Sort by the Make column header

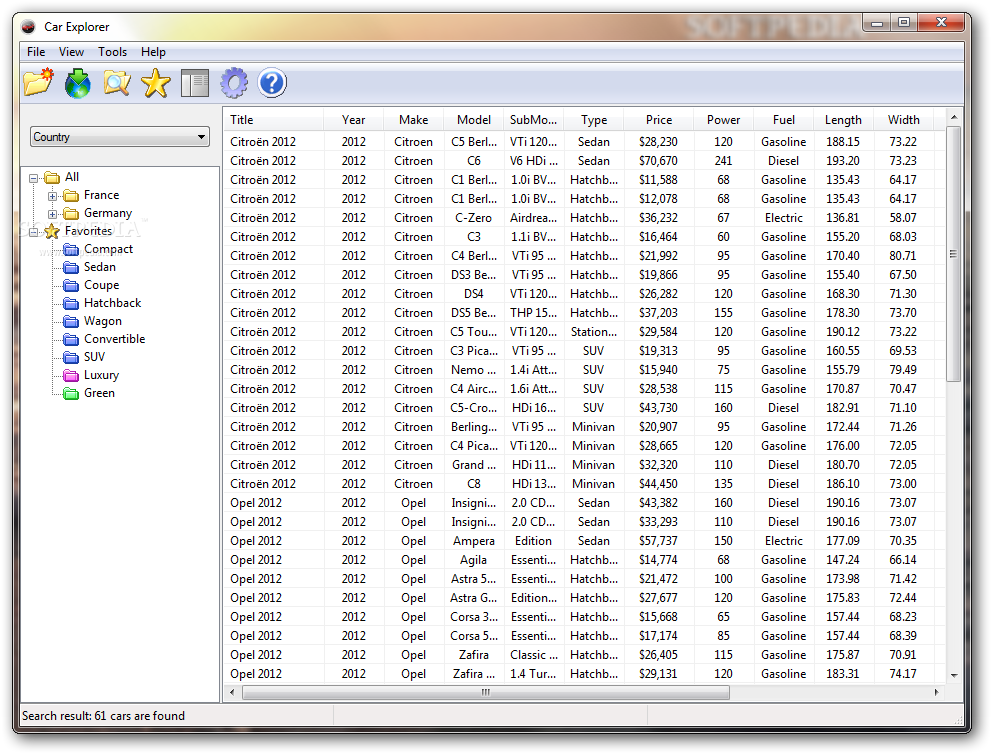[413, 120]
